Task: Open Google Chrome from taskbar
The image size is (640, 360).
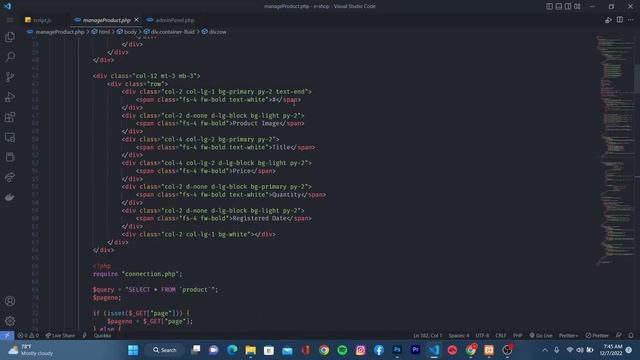Action: coord(324,350)
